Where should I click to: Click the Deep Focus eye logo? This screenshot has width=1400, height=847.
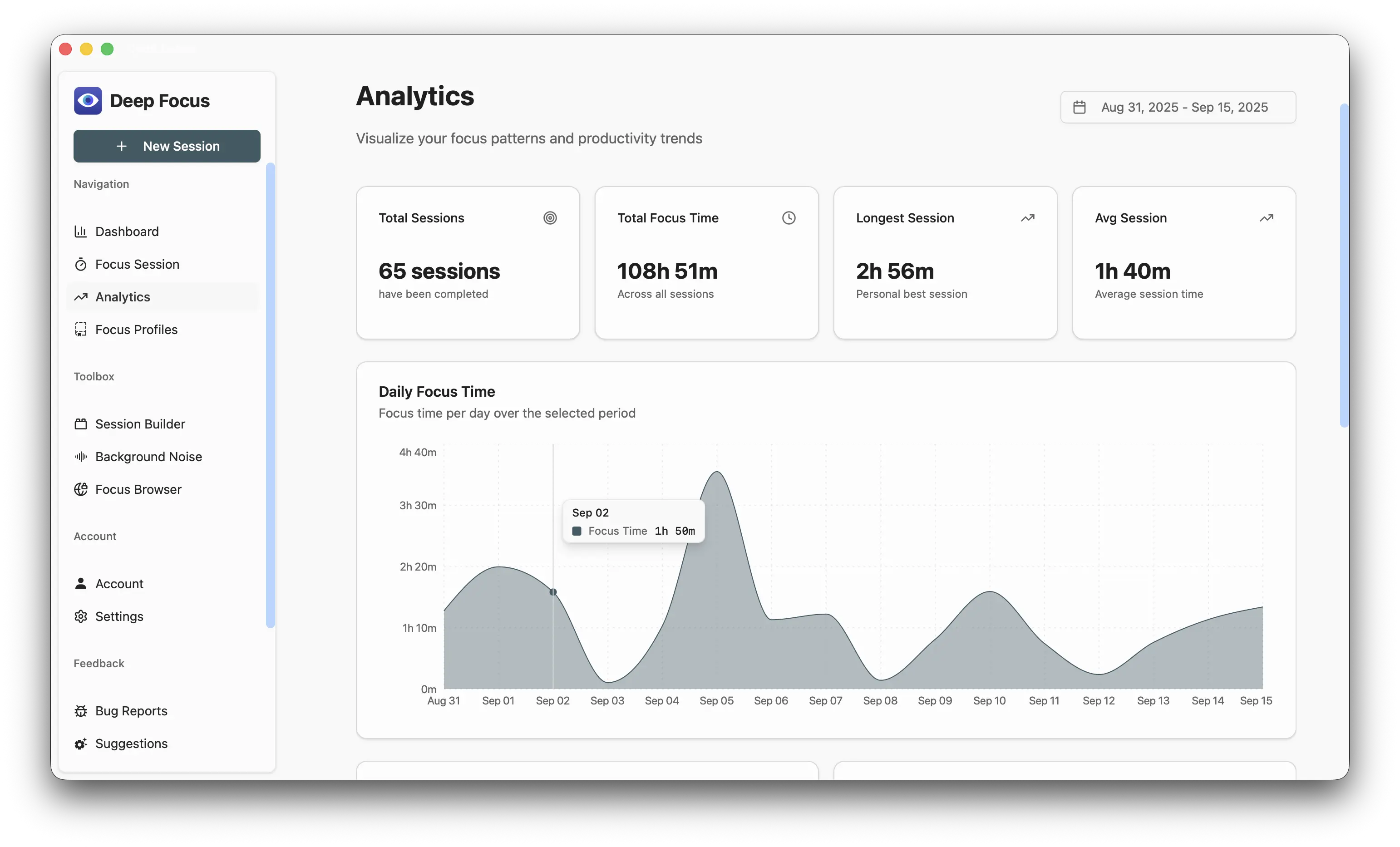(x=88, y=101)
